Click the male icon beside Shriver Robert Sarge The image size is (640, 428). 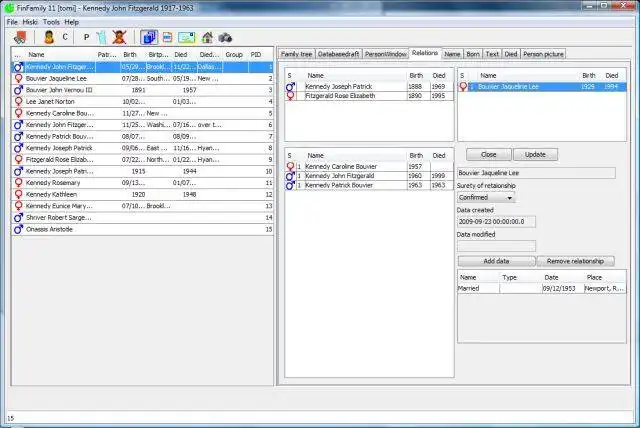18,218
